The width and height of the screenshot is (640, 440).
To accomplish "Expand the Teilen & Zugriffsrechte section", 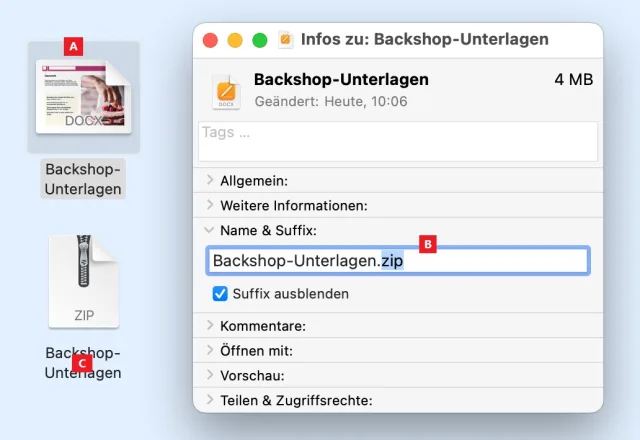I will pos(210,399).
